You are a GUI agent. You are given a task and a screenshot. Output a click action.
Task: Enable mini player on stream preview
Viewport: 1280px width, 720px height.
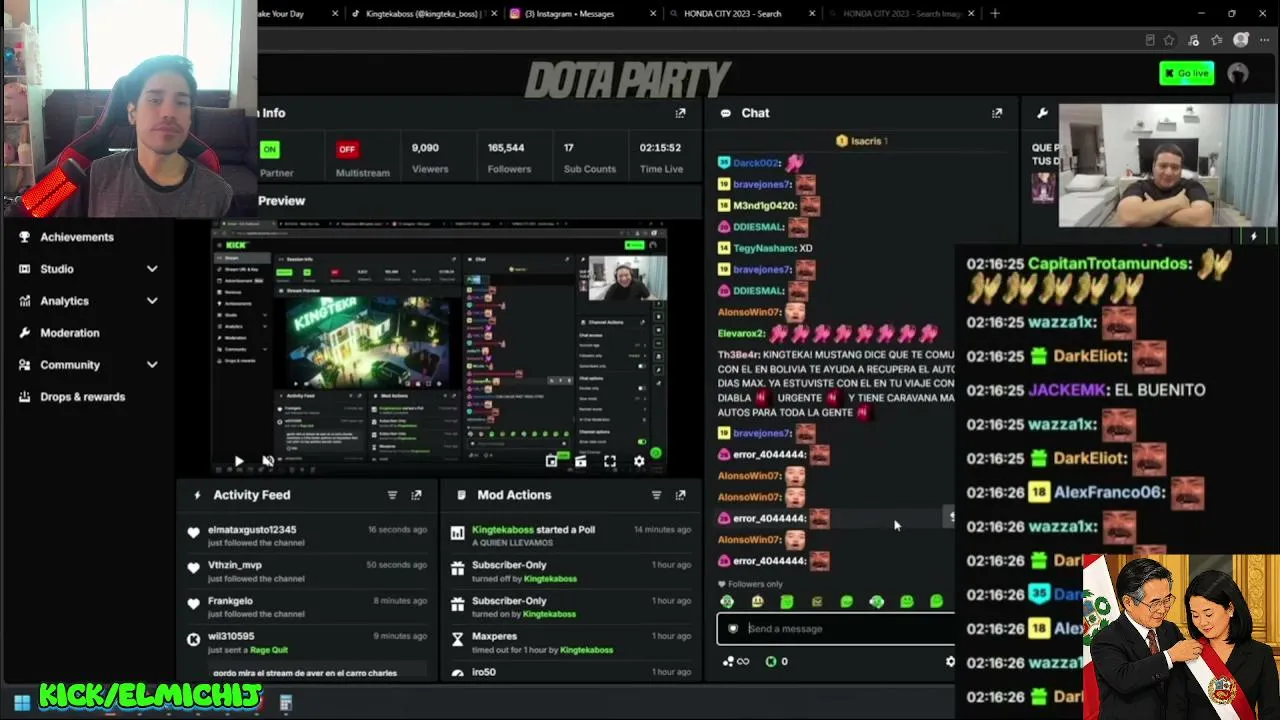[x=551, y=461]
